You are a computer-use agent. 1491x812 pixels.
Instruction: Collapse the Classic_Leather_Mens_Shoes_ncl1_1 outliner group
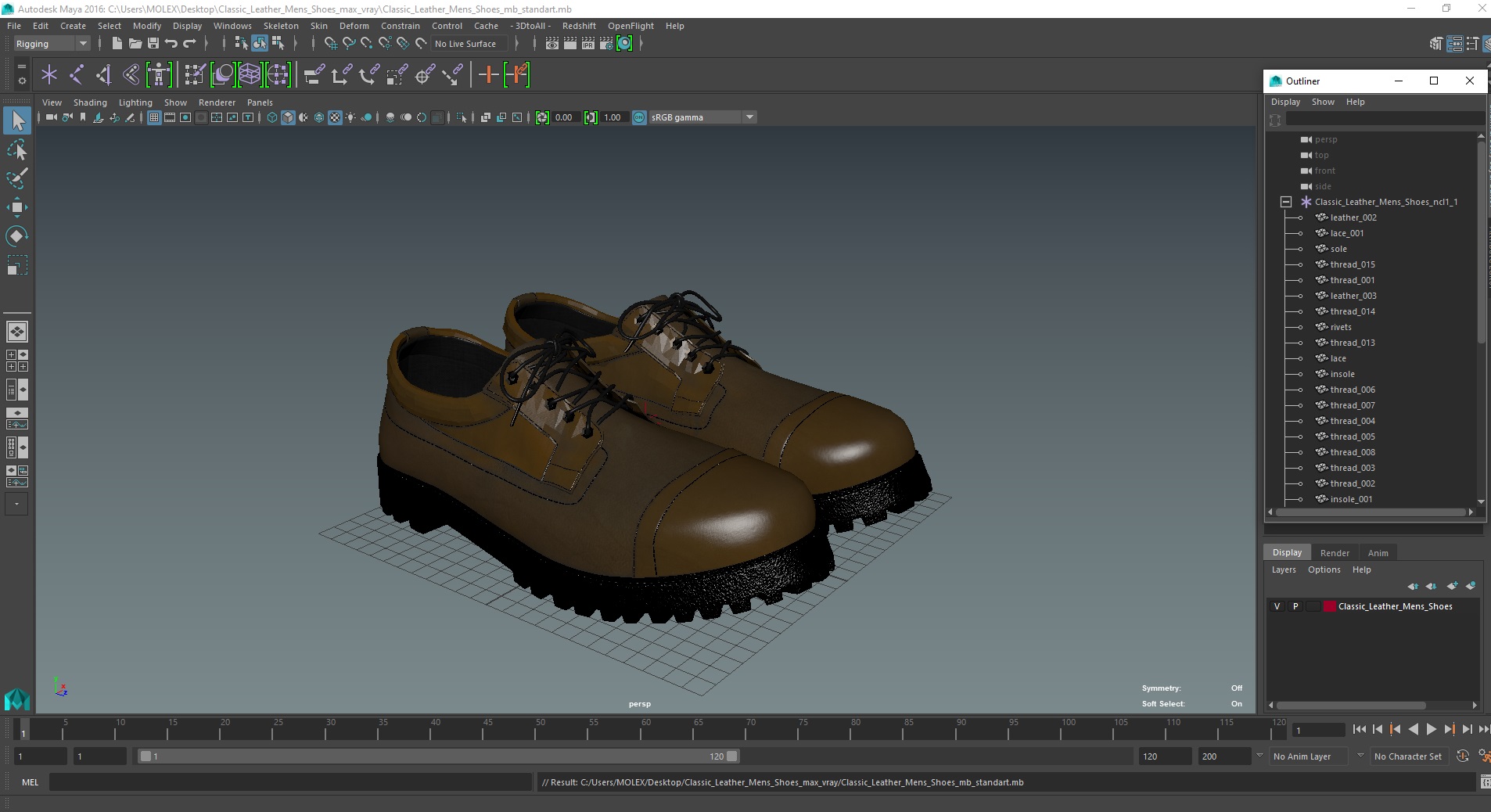[x=1285, y=202]
